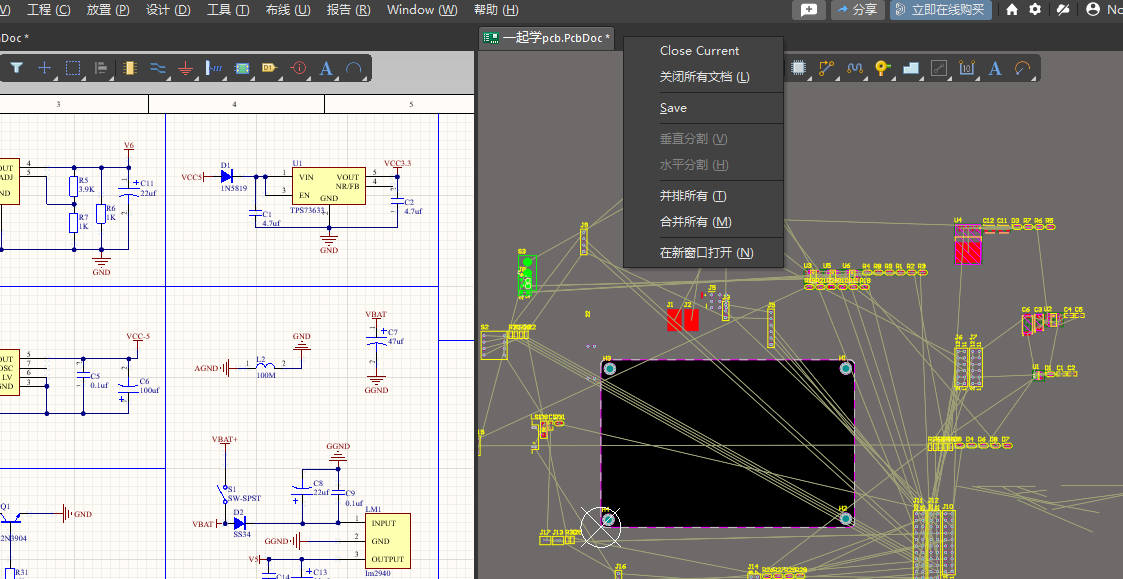Select the place wire tool icon
Screen dimensions: 1123x579
tap(158, 68)
